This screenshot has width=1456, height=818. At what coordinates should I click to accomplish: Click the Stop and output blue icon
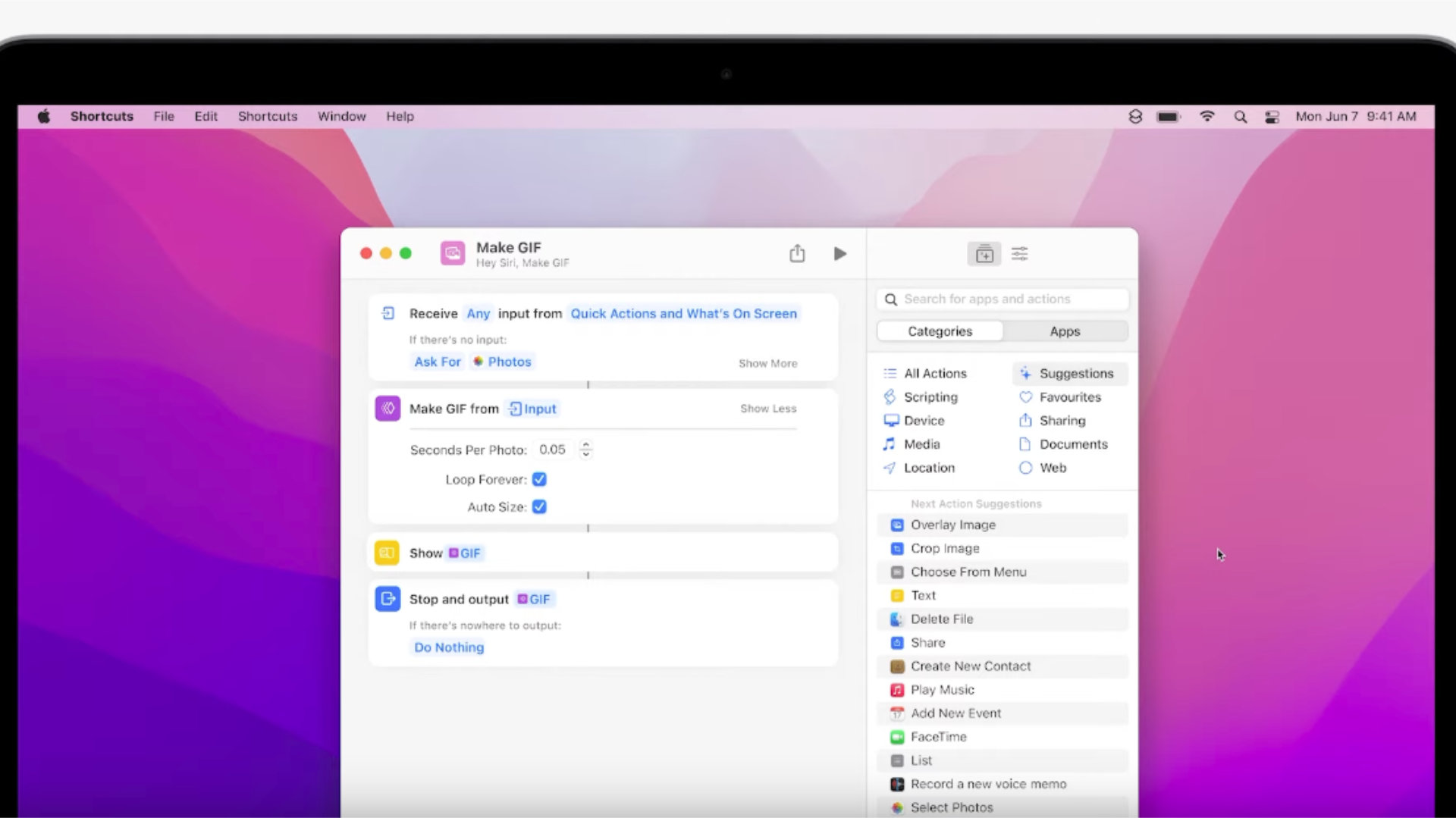click(x=388, y=599)
